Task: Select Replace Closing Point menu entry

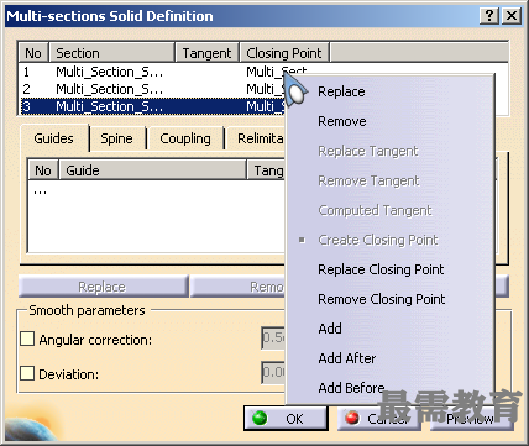Action: click(x=381, y=269)
